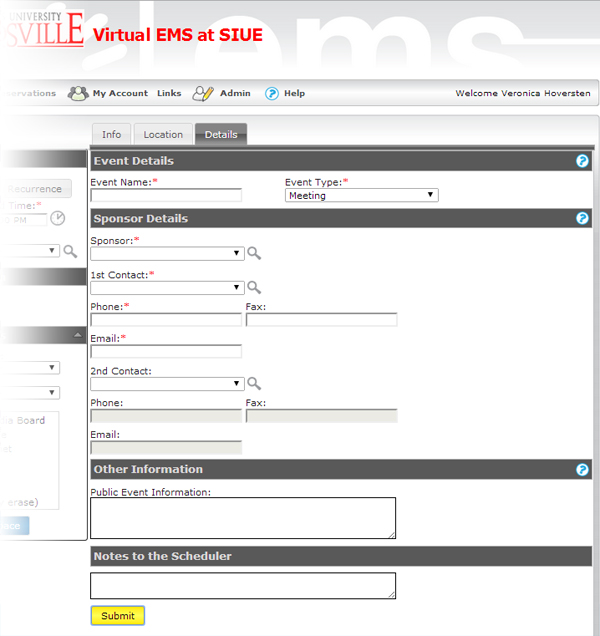
Task: Click the clock icon beside time field
Action: (x=58, y=218)
